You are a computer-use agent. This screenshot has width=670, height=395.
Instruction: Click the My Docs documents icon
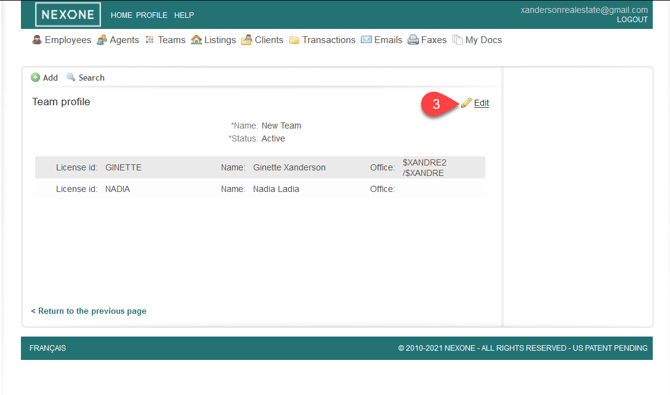click(x=457, y=40)
